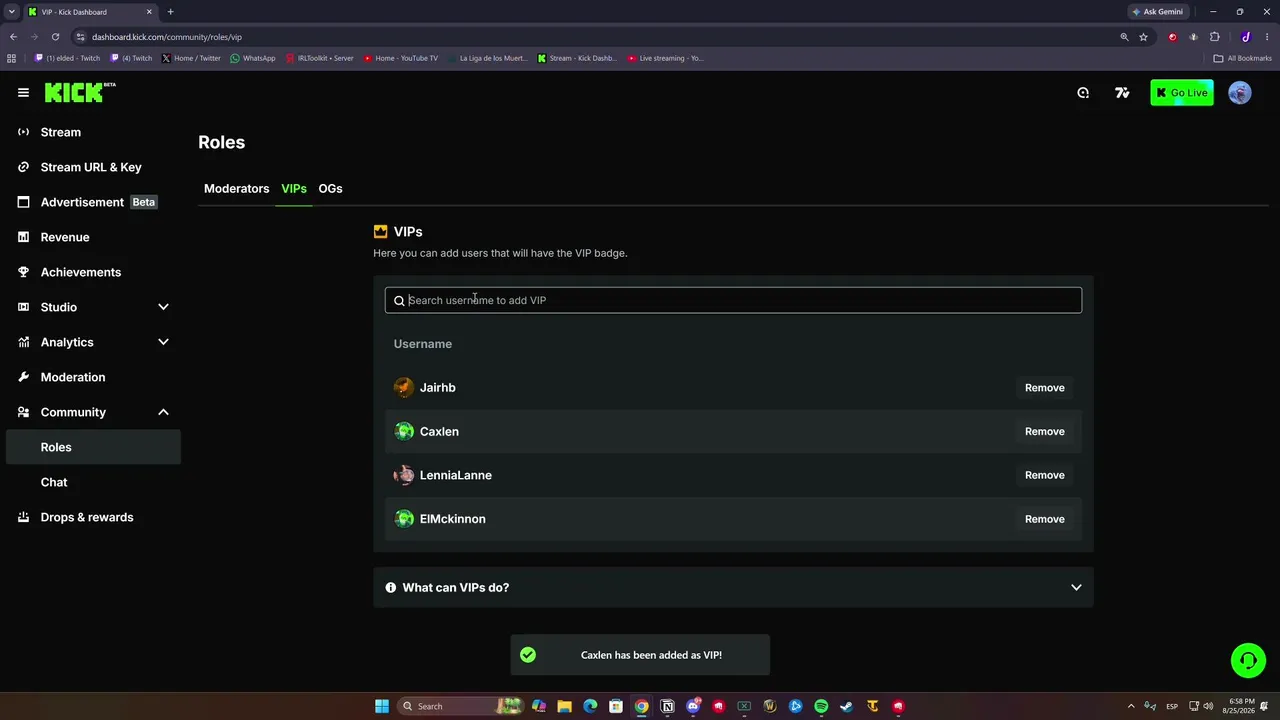Open the All Bookmarks folder
Viewport: 1280px width, 720px height.
click(x=1242, y=58)
